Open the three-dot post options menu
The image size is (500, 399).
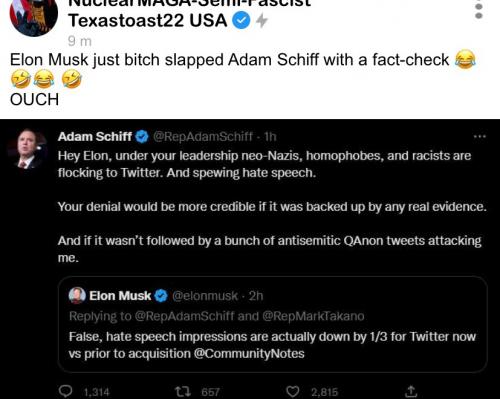479,10
